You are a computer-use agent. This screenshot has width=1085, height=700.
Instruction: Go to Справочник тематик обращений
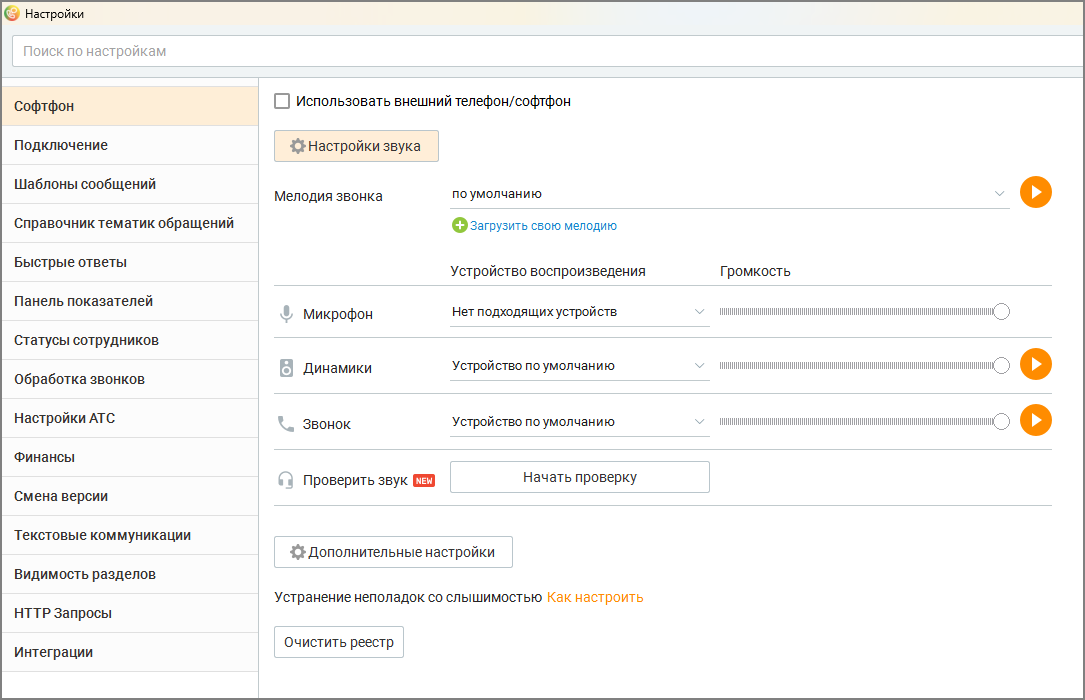130,223
